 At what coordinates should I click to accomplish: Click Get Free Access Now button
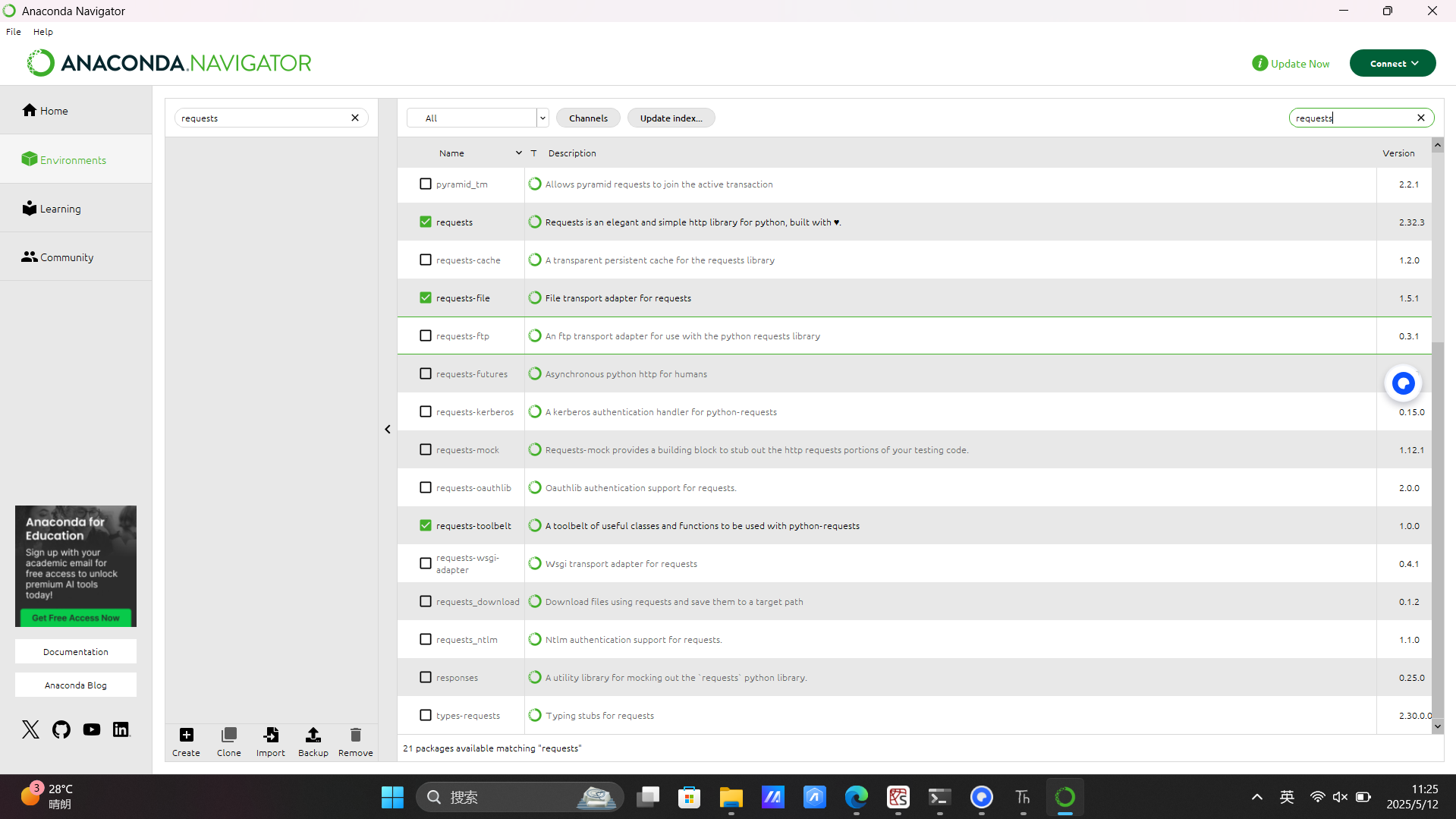coord(76,618)
